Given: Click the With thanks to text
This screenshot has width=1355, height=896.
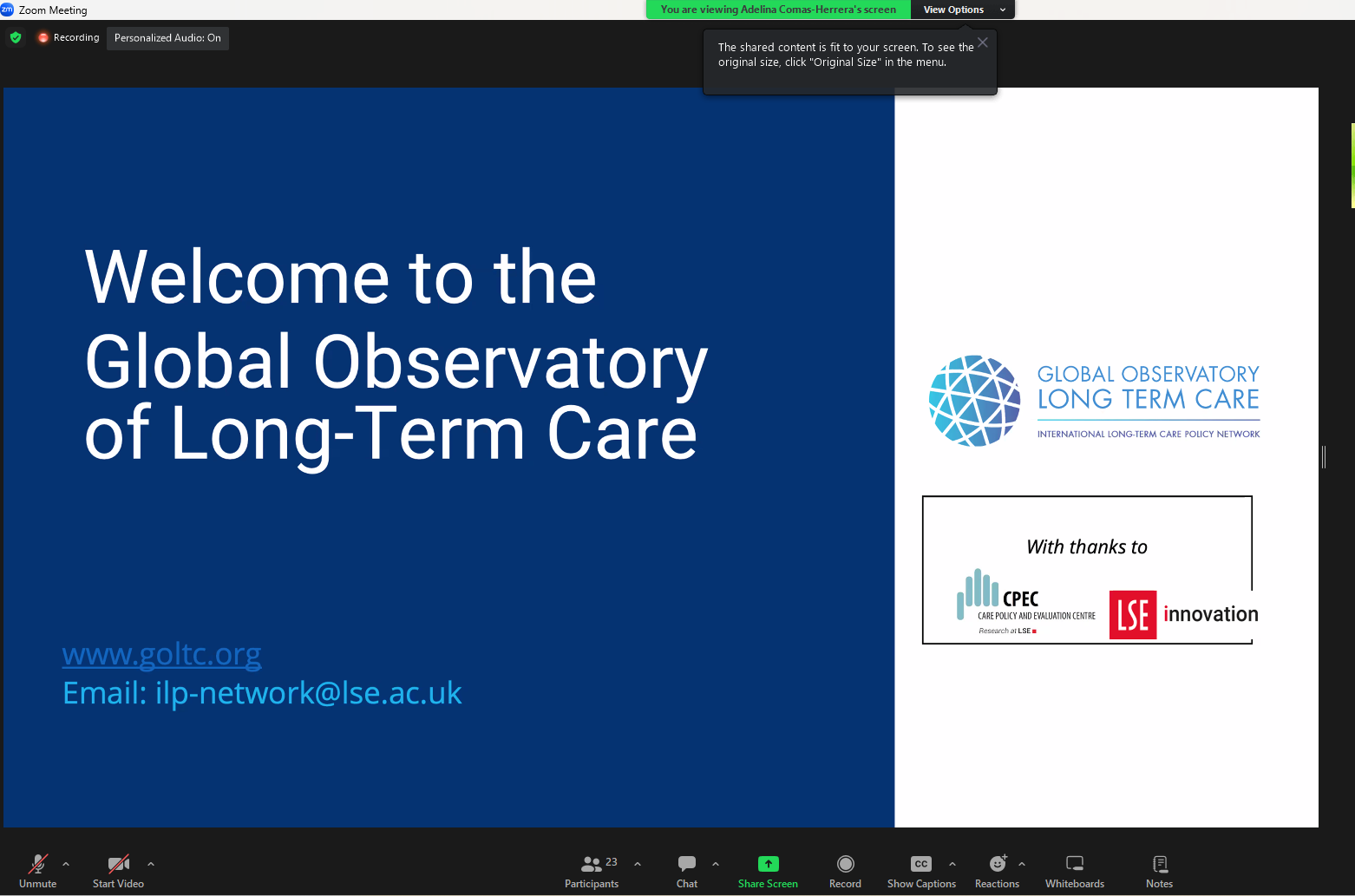Looking at the screenshot, I should click(x=1087, y=546).
